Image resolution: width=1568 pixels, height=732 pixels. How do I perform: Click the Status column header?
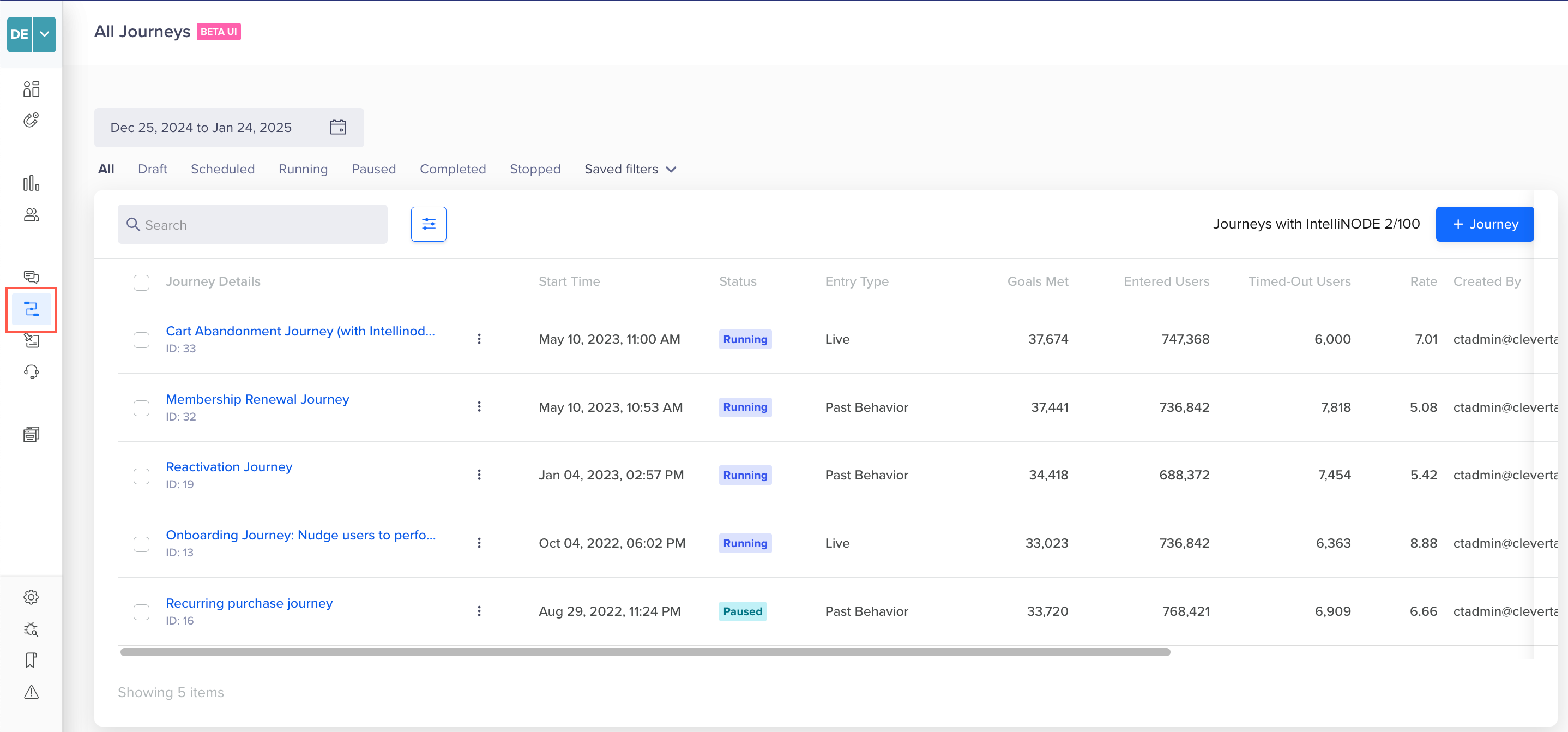coord(738,281)
